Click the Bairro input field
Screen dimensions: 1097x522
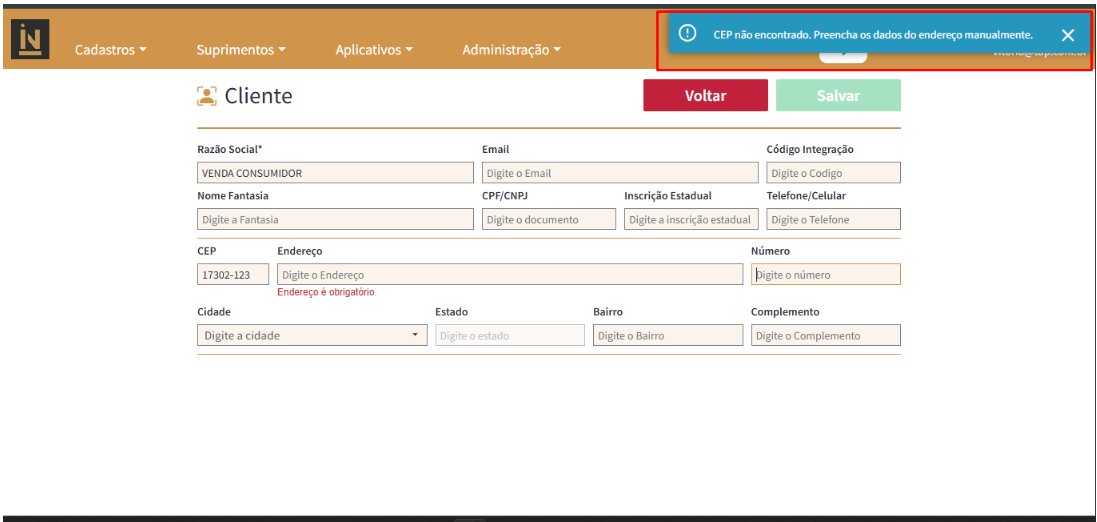coord(667,336)
